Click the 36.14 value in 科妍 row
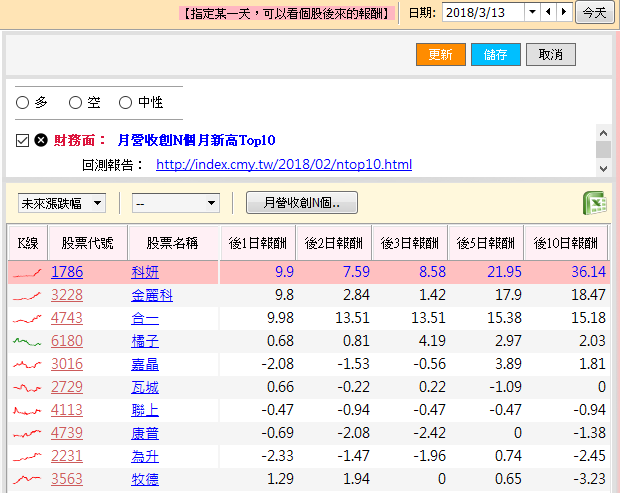620x493 pixels. [588, 272]
